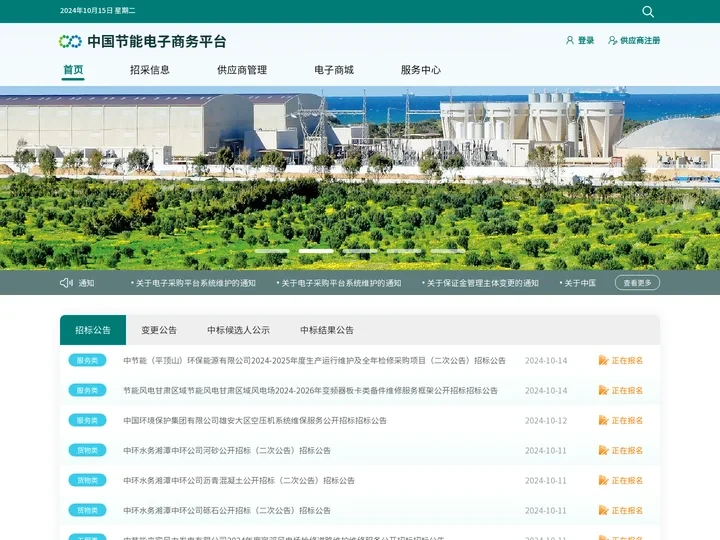The height and width of the screenshot is (540, 720).
Task: Click the 中国节能 logo icon
Action: click(70, 41)
